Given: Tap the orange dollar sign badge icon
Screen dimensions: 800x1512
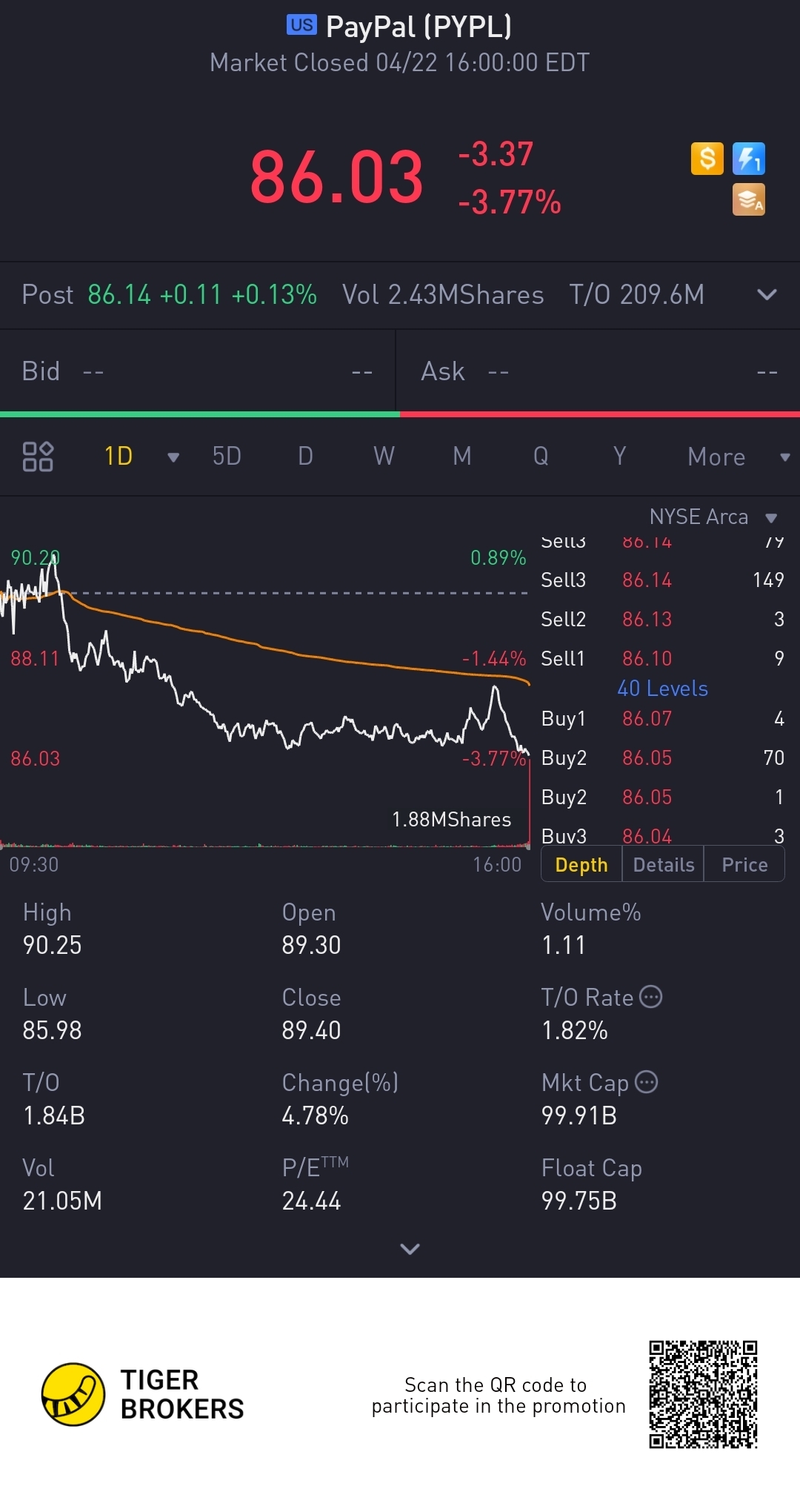Looking at the screenshot, I should (707, 159).
